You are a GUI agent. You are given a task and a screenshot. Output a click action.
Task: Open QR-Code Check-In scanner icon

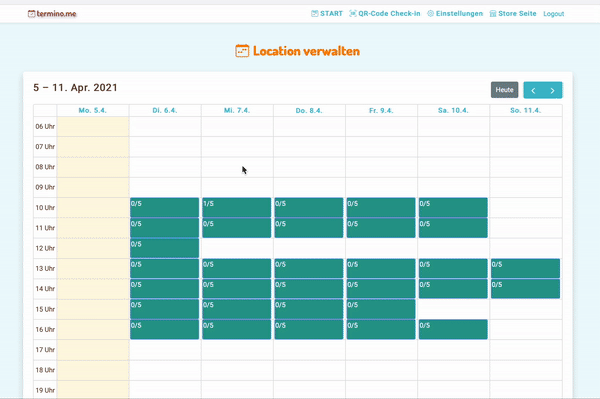pyautogui.click(x=353, y=14)
